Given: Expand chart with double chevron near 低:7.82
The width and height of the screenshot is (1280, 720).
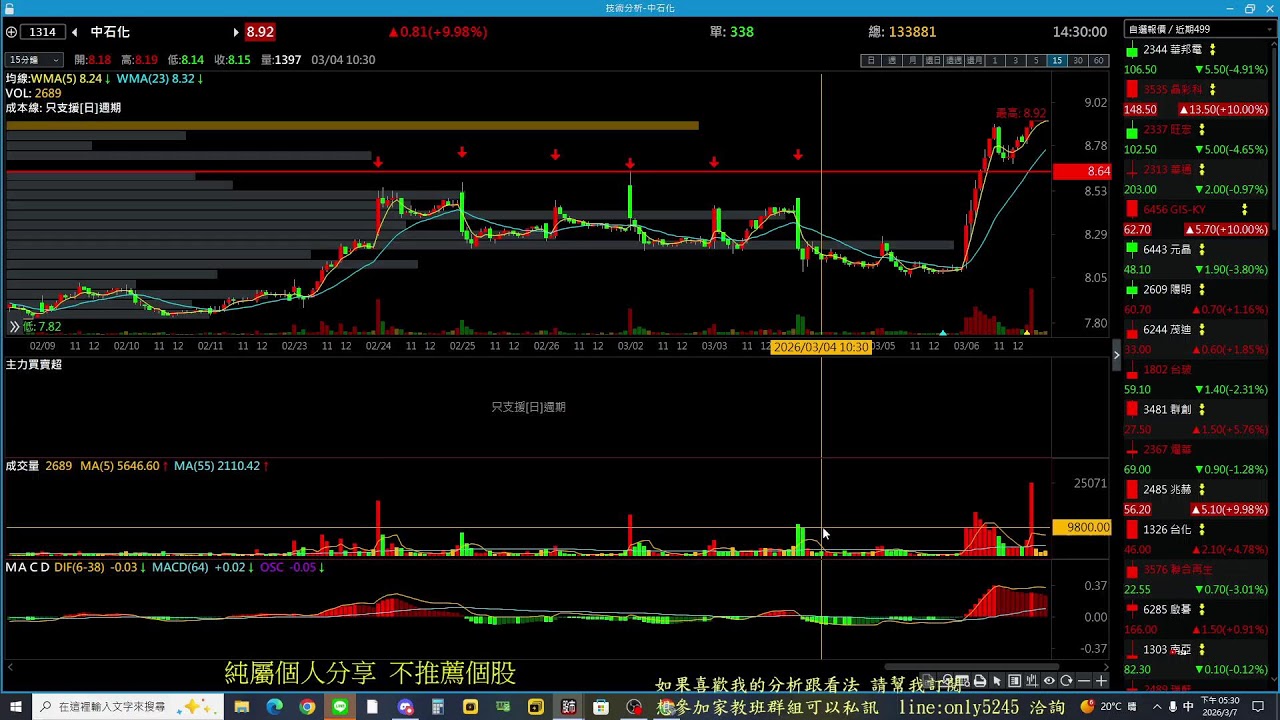Looking at the screenshot, I should 14,327.
